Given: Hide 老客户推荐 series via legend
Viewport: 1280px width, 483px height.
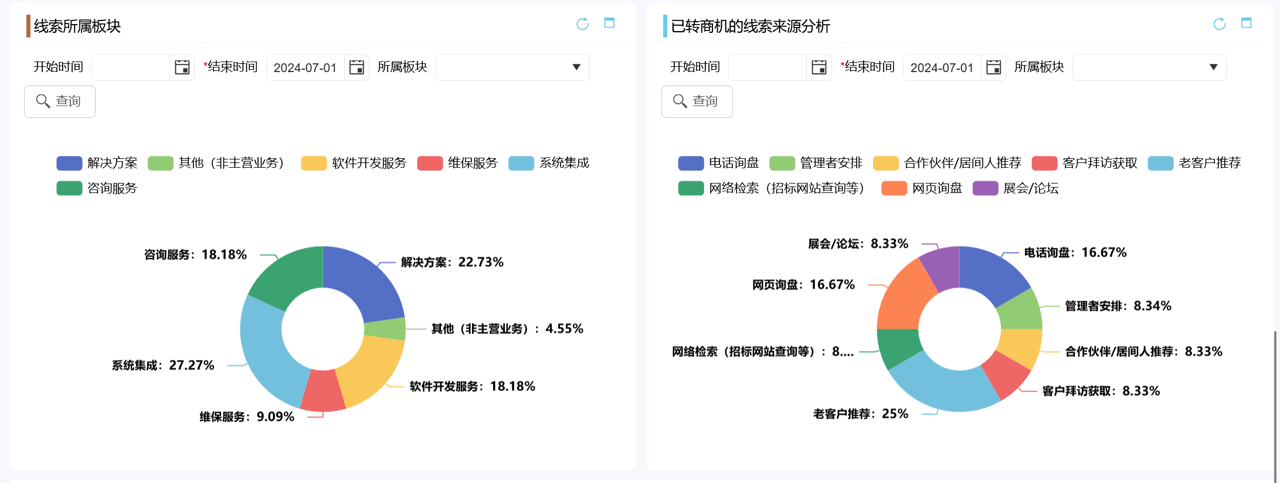Looking at the screenshot, I should (x=1196, y=163).
